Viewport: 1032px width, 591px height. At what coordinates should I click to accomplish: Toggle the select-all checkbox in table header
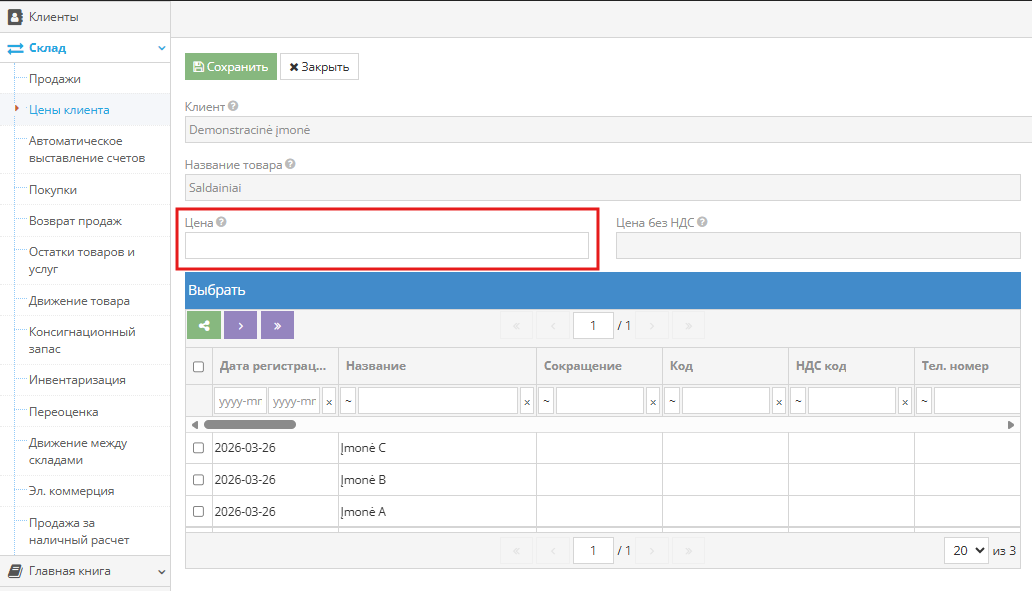[x=198, y=367]
